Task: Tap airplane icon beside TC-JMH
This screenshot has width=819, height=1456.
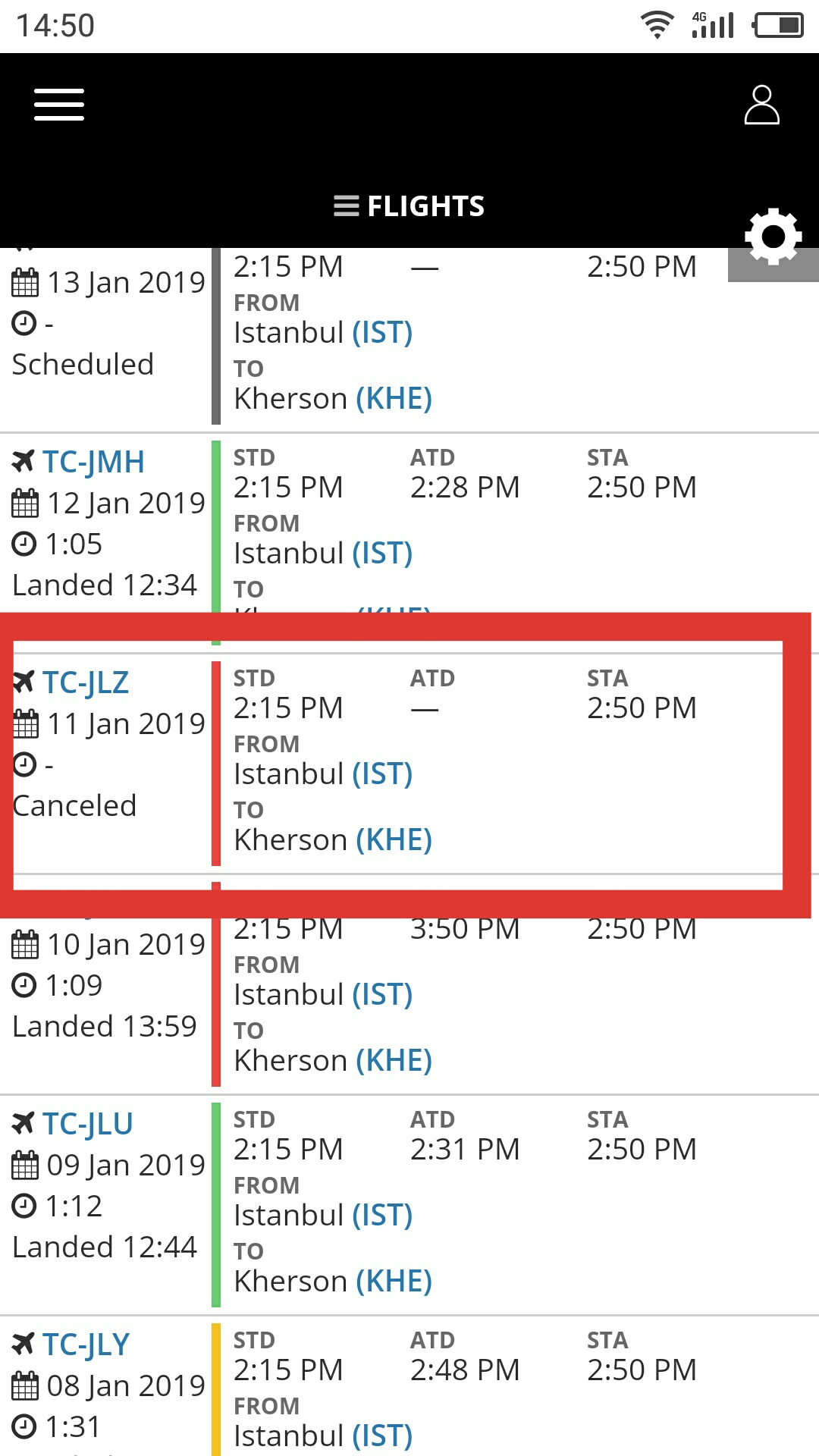Action: tap(24, 460)
